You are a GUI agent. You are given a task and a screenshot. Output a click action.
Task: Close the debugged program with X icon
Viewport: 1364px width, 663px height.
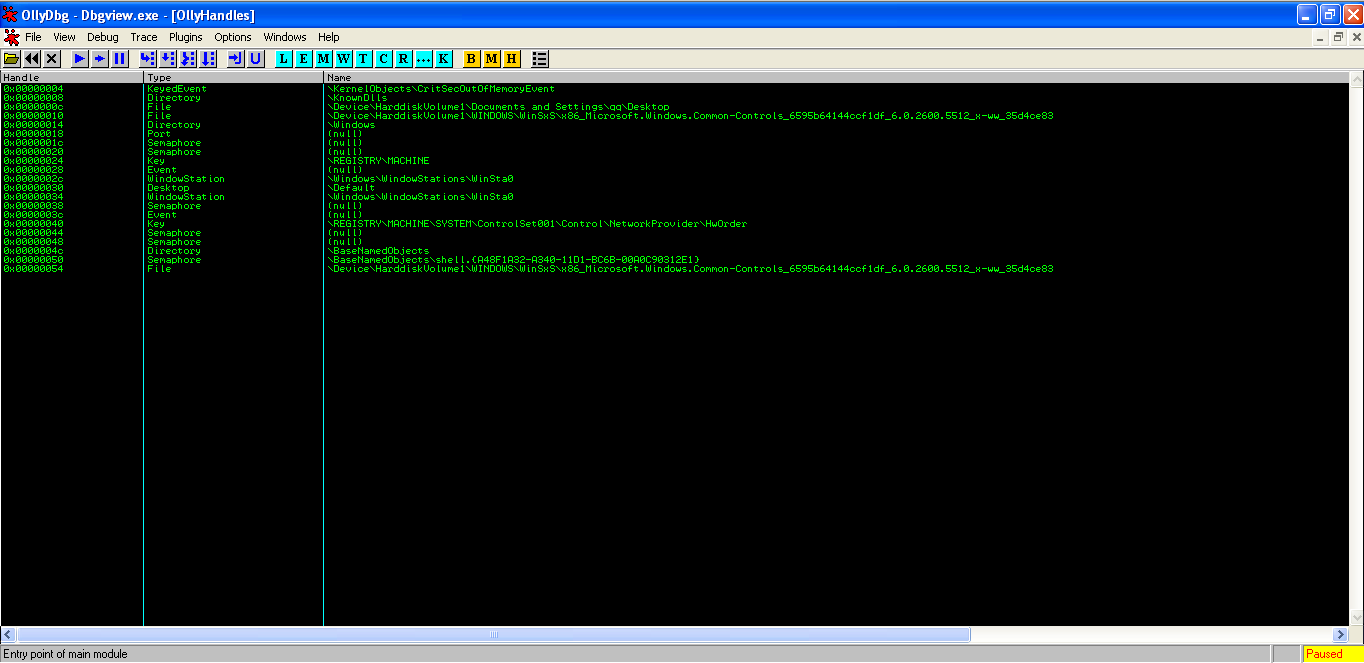pyautogui.click(x=52, y=59)
